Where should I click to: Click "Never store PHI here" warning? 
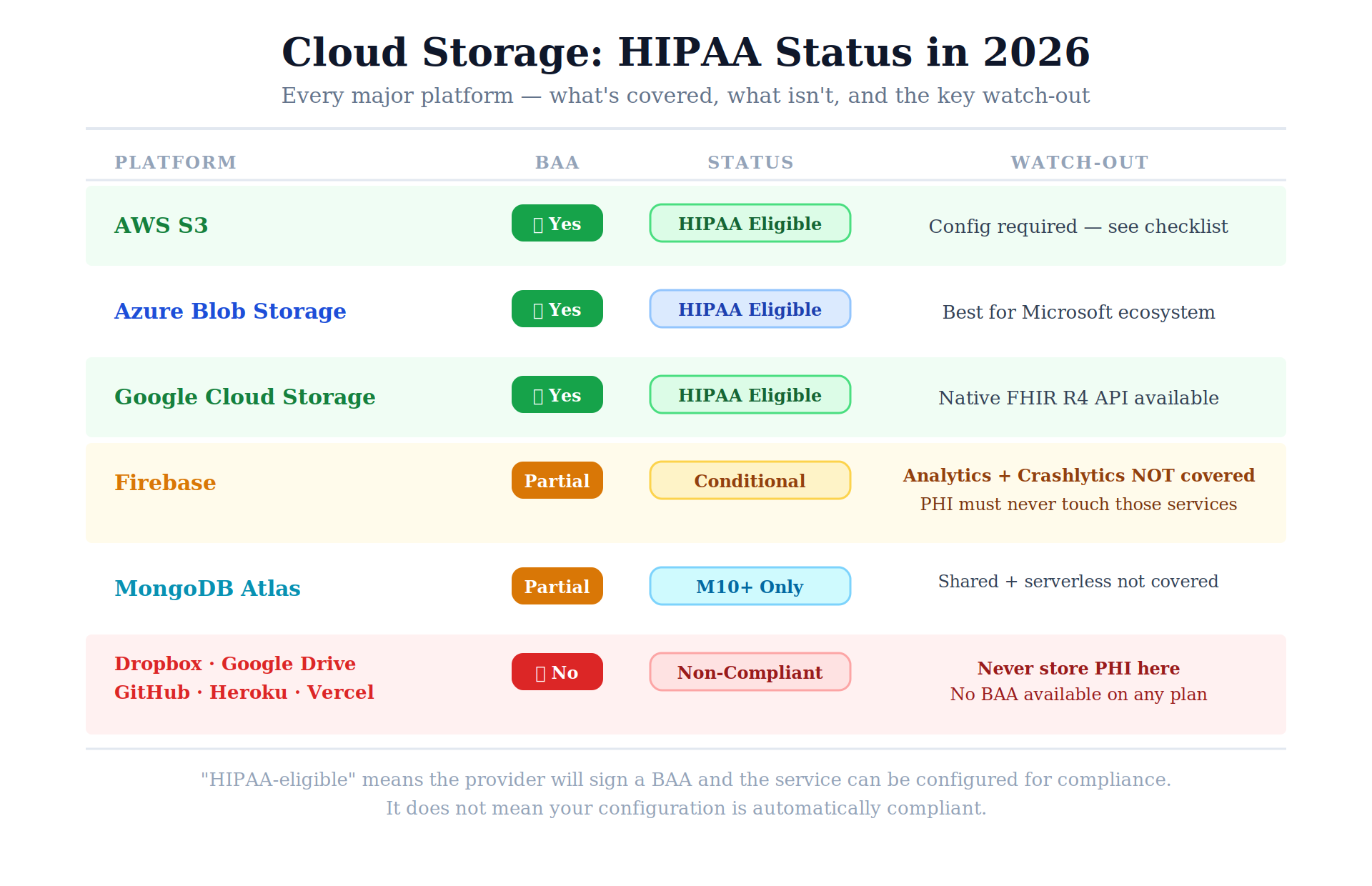point(1078,669)
